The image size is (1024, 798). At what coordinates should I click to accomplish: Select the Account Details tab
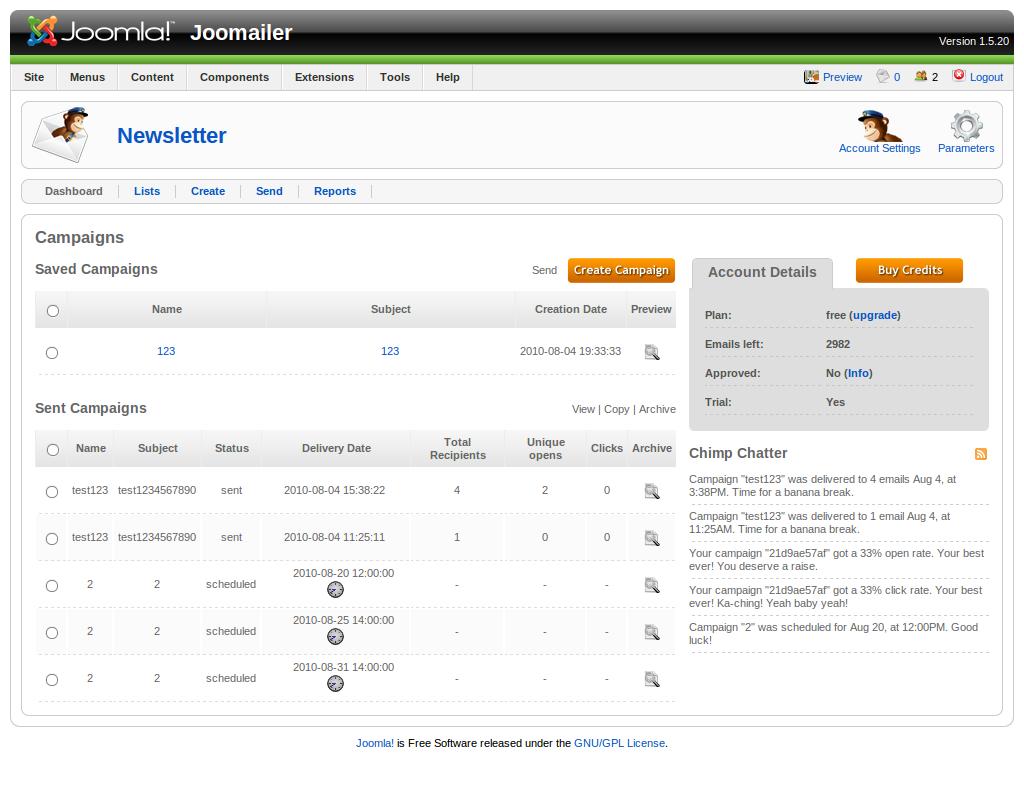pyautogui.click(x=762, y=273)
